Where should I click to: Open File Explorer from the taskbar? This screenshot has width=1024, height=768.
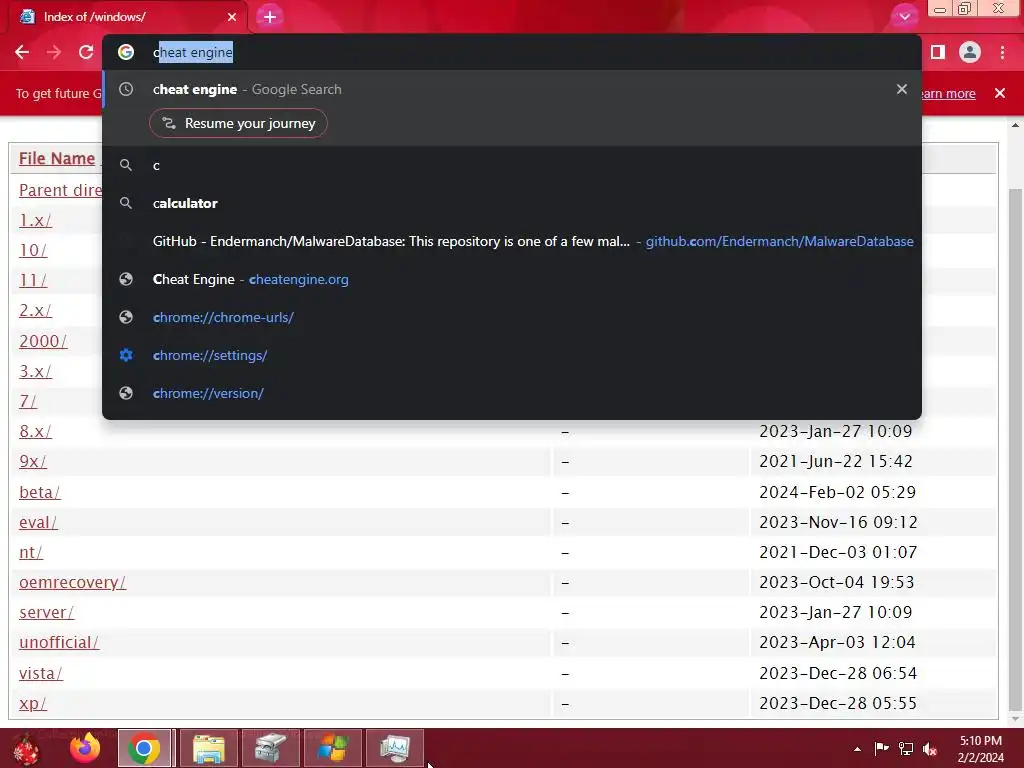point(209,748)
